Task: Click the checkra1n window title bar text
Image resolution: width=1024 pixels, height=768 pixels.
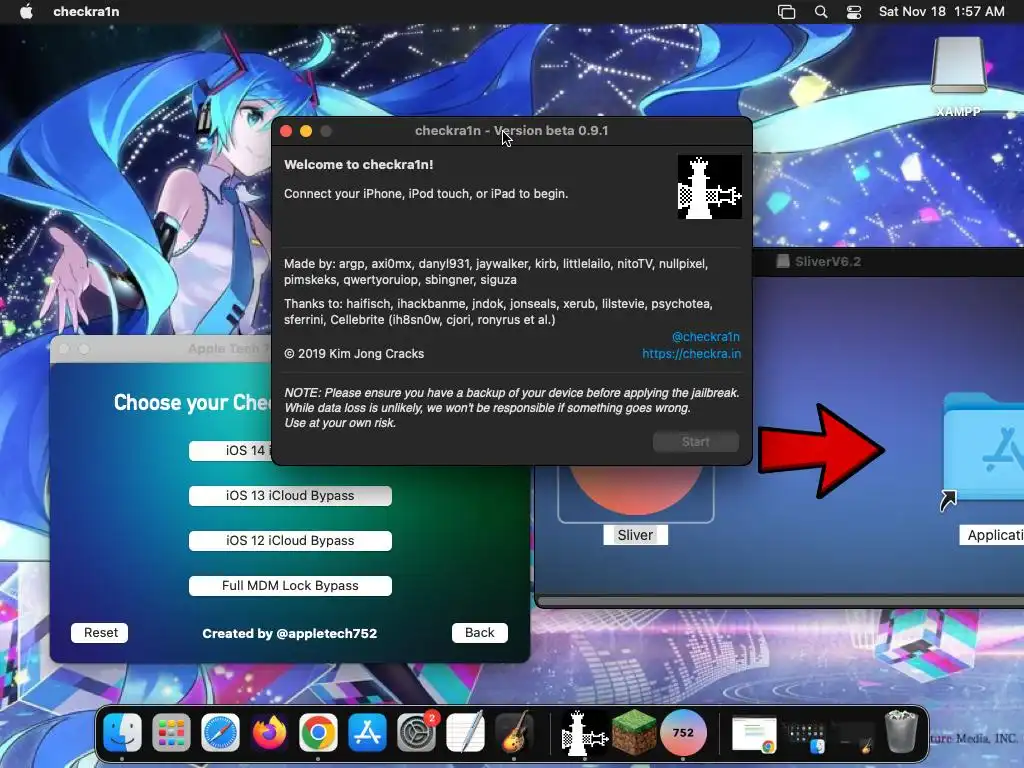Action: [x=511, y=131]
